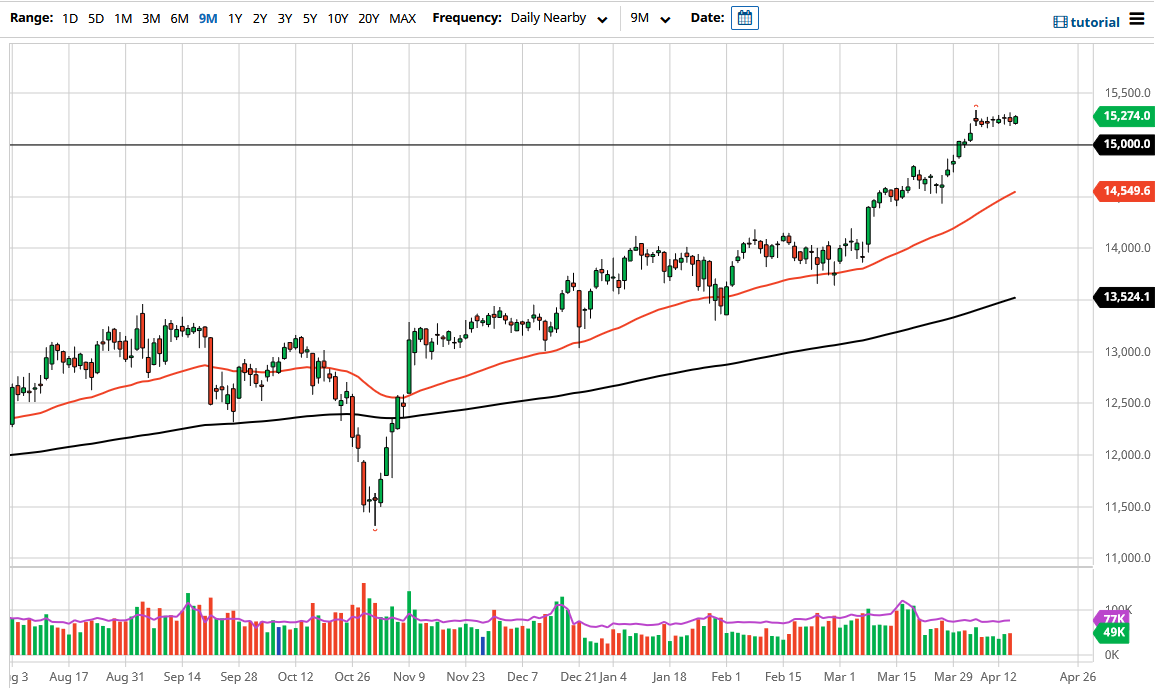
Task: Select the 1Y range
Action: click(x=235, y=18)
